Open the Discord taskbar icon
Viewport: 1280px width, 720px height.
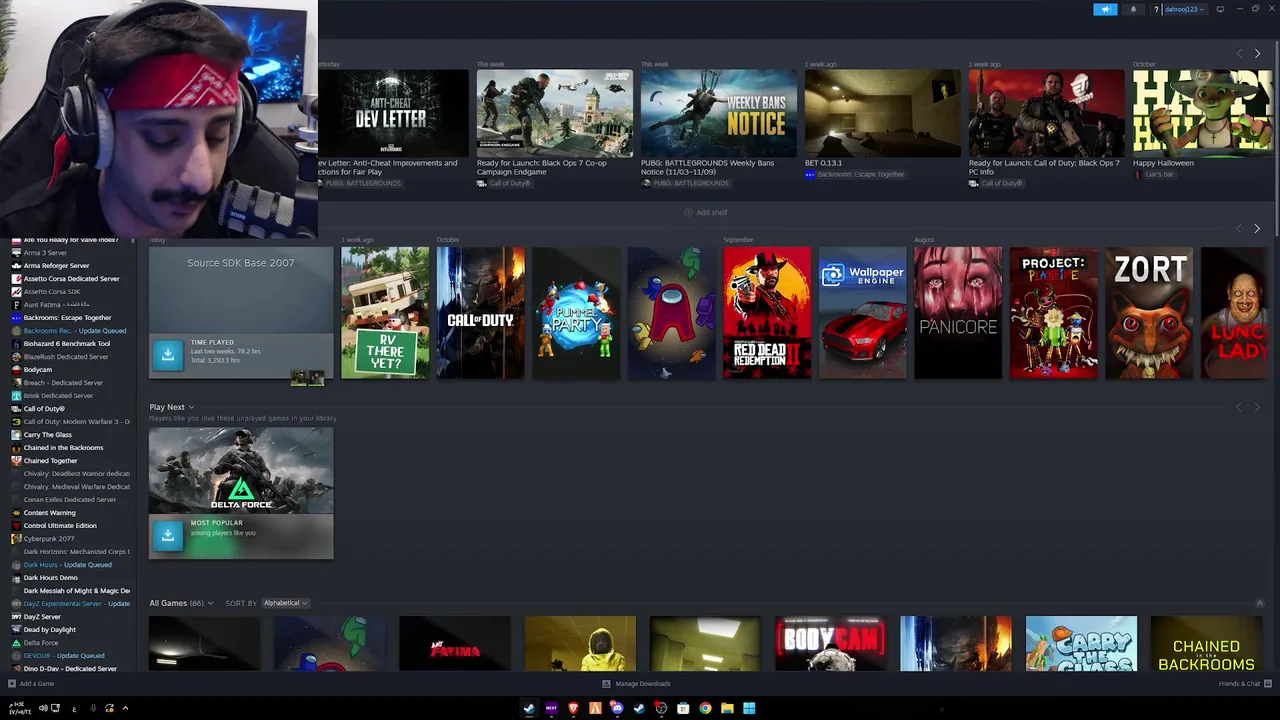[617, 708]
